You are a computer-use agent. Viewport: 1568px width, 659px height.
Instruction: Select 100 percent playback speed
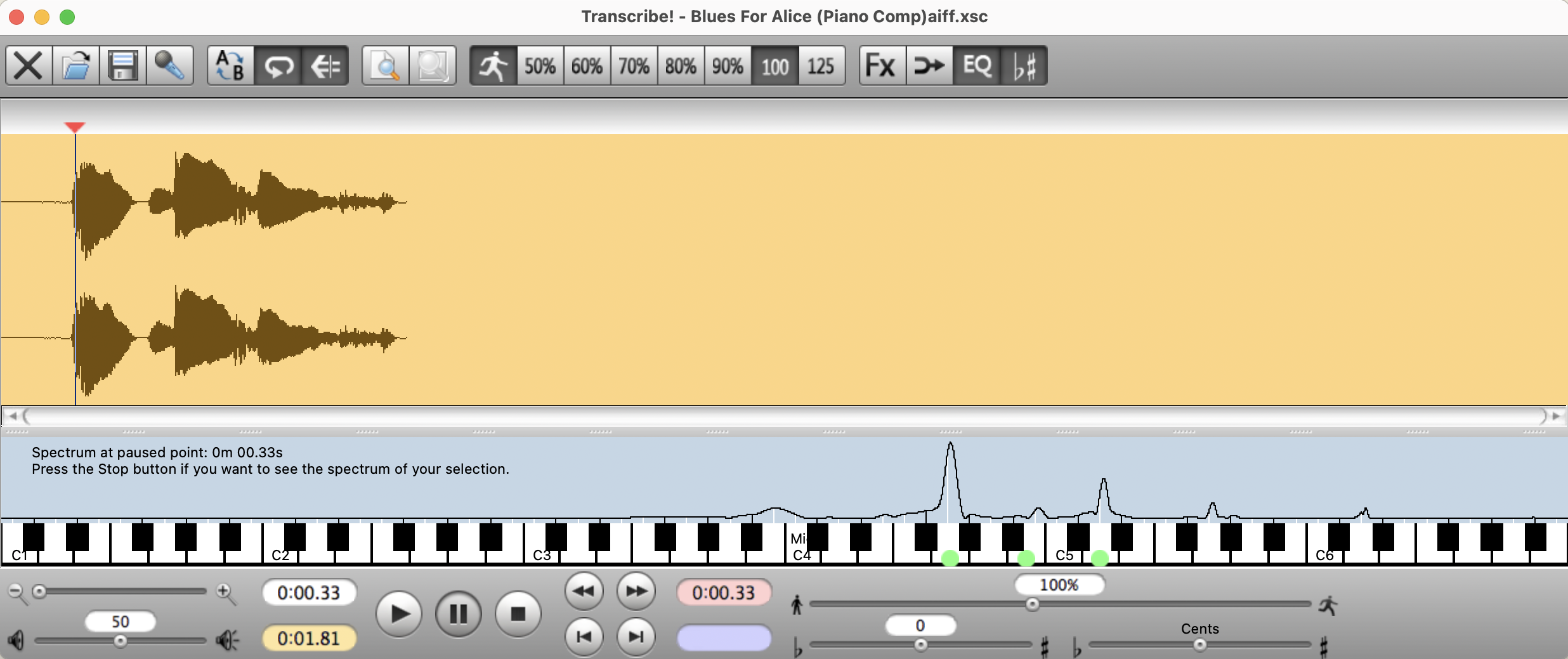(x=775, y=65)
